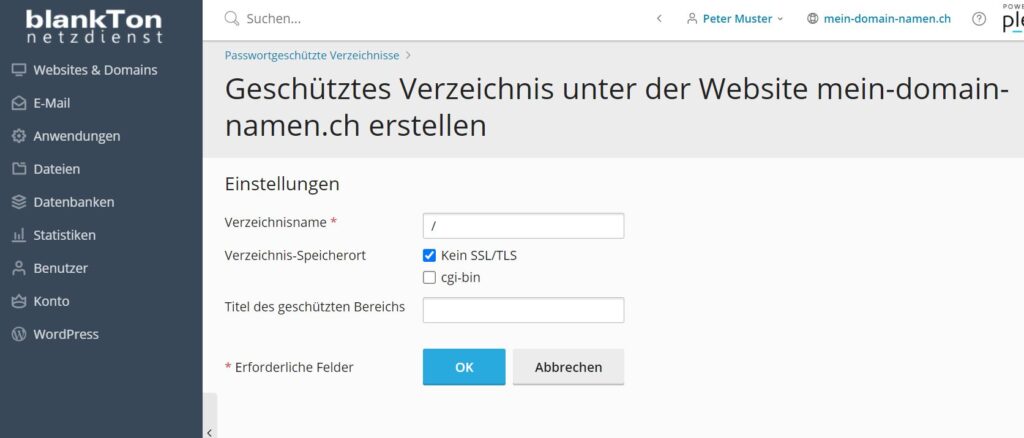
Task: Click the Dateien folder icon
Action: pyautogui.click(x=18, y=169)
